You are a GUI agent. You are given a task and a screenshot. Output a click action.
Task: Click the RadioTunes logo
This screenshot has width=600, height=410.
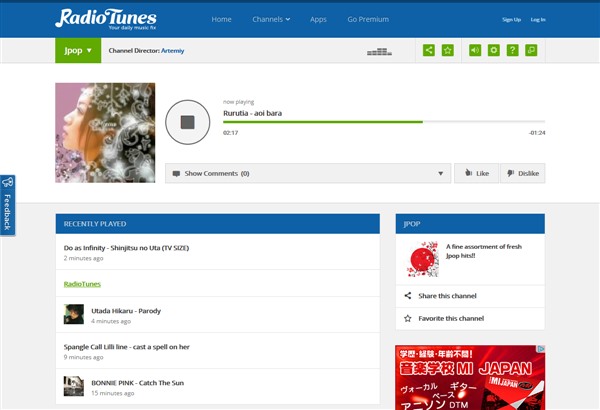click(x=106, y=19)
